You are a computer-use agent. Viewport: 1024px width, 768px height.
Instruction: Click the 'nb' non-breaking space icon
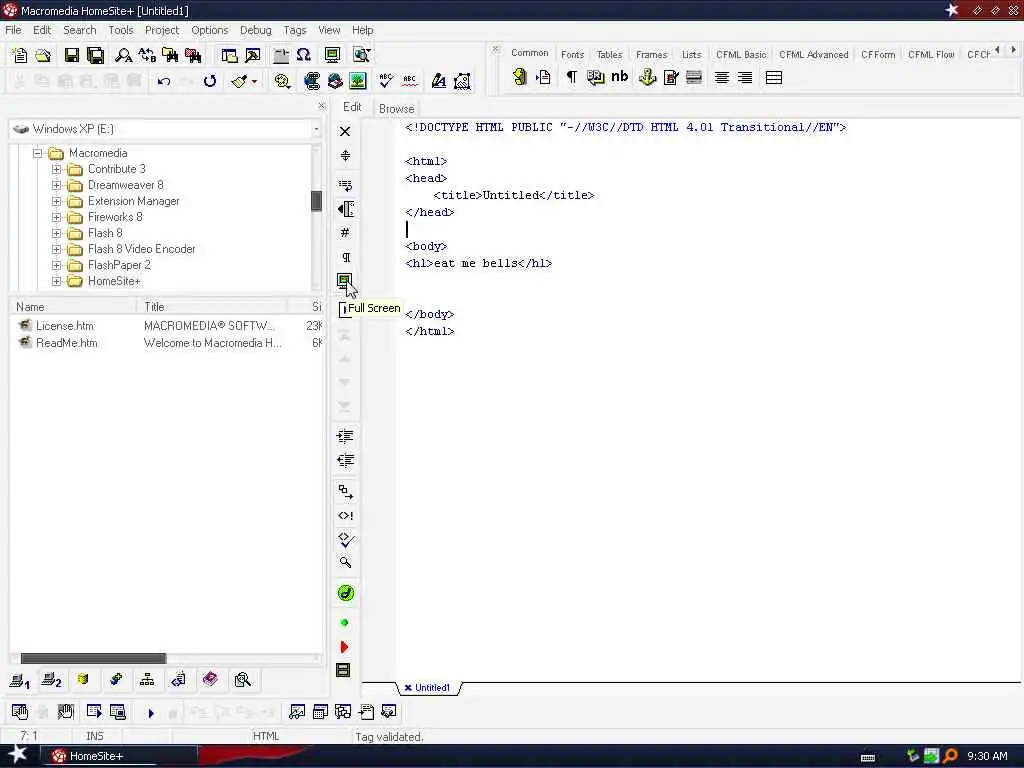point(619,77)
